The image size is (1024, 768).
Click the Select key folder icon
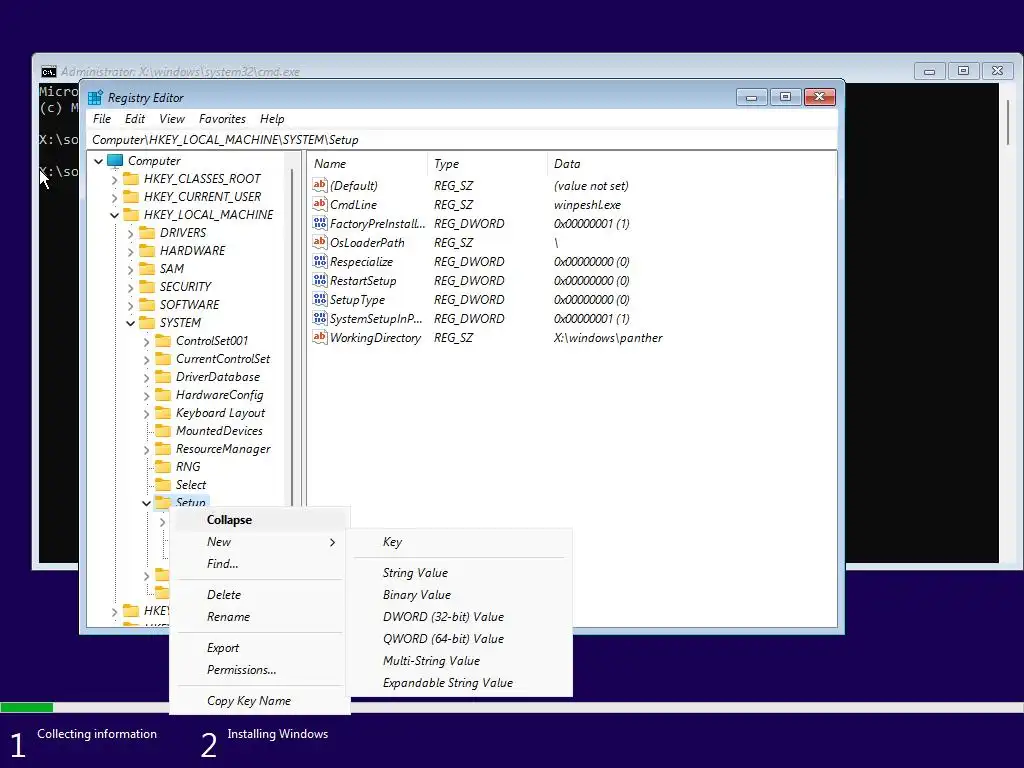pos(163,485)
